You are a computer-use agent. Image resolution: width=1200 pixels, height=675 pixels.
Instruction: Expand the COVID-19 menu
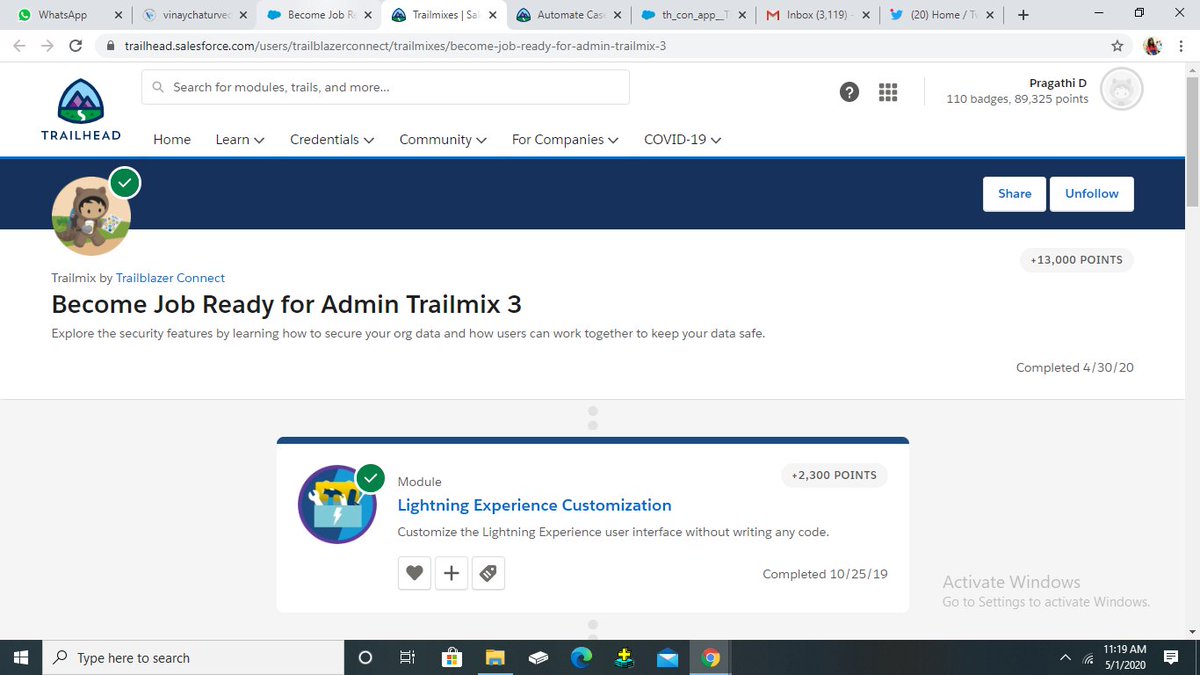(683, 139)
